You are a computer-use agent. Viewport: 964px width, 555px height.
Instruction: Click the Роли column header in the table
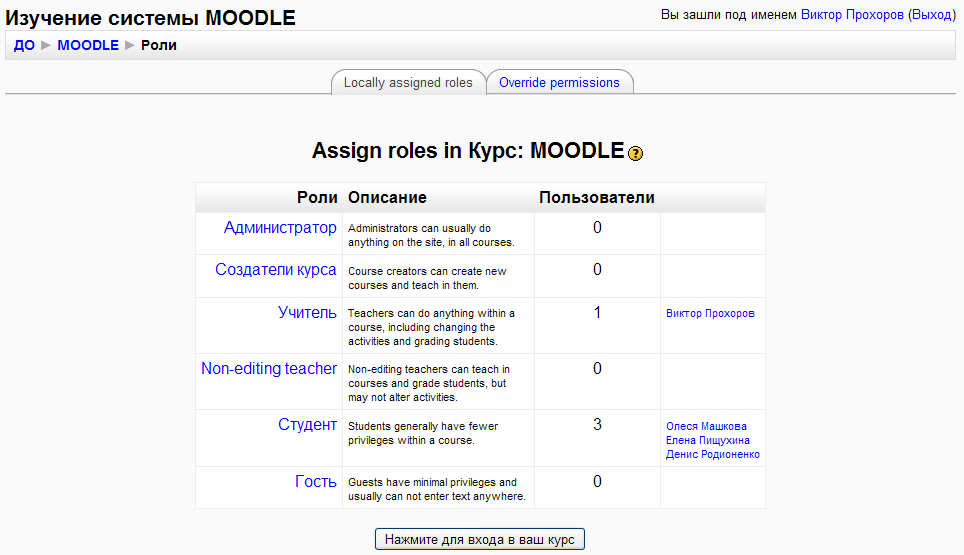point(317,197)
